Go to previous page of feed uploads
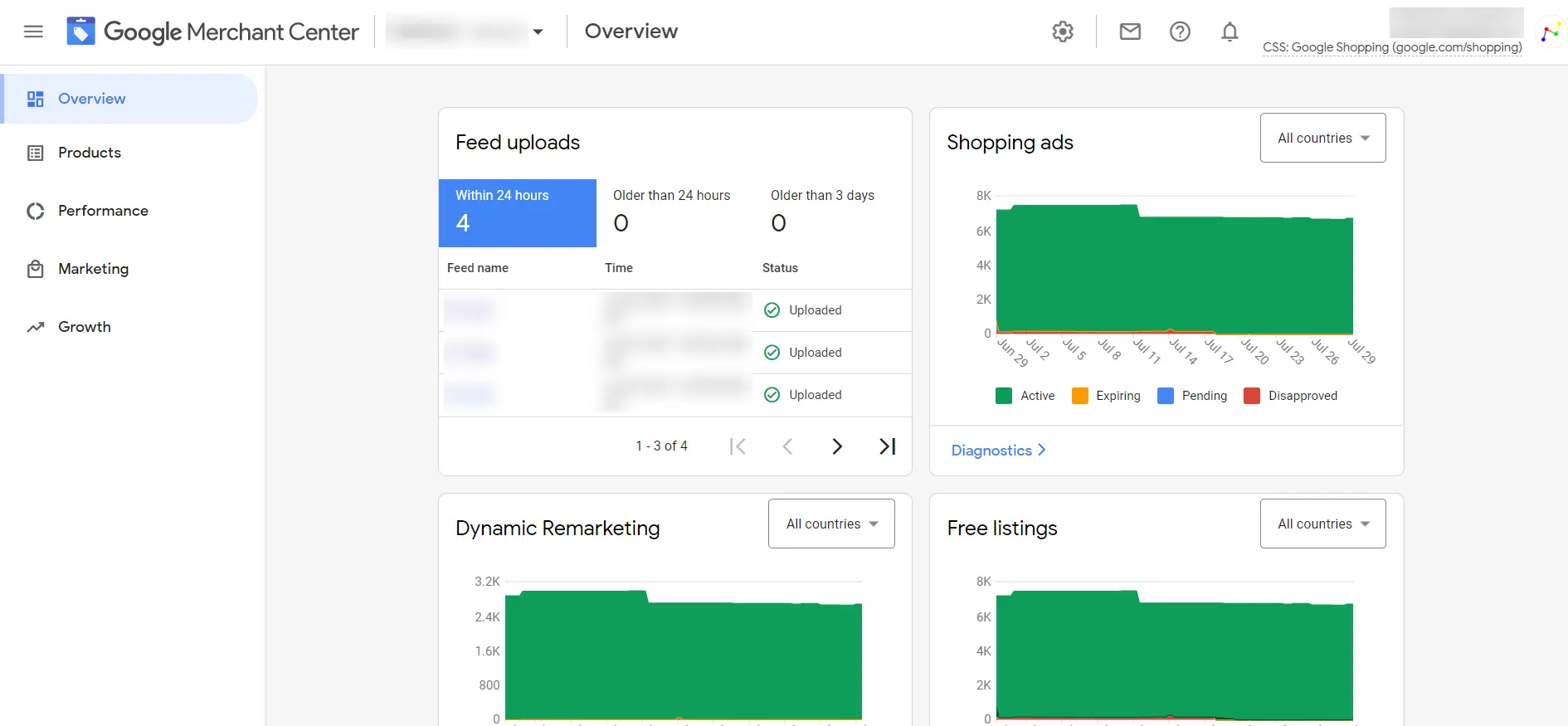Screen dimensions: 1568x726 click(x=787, y=446)
